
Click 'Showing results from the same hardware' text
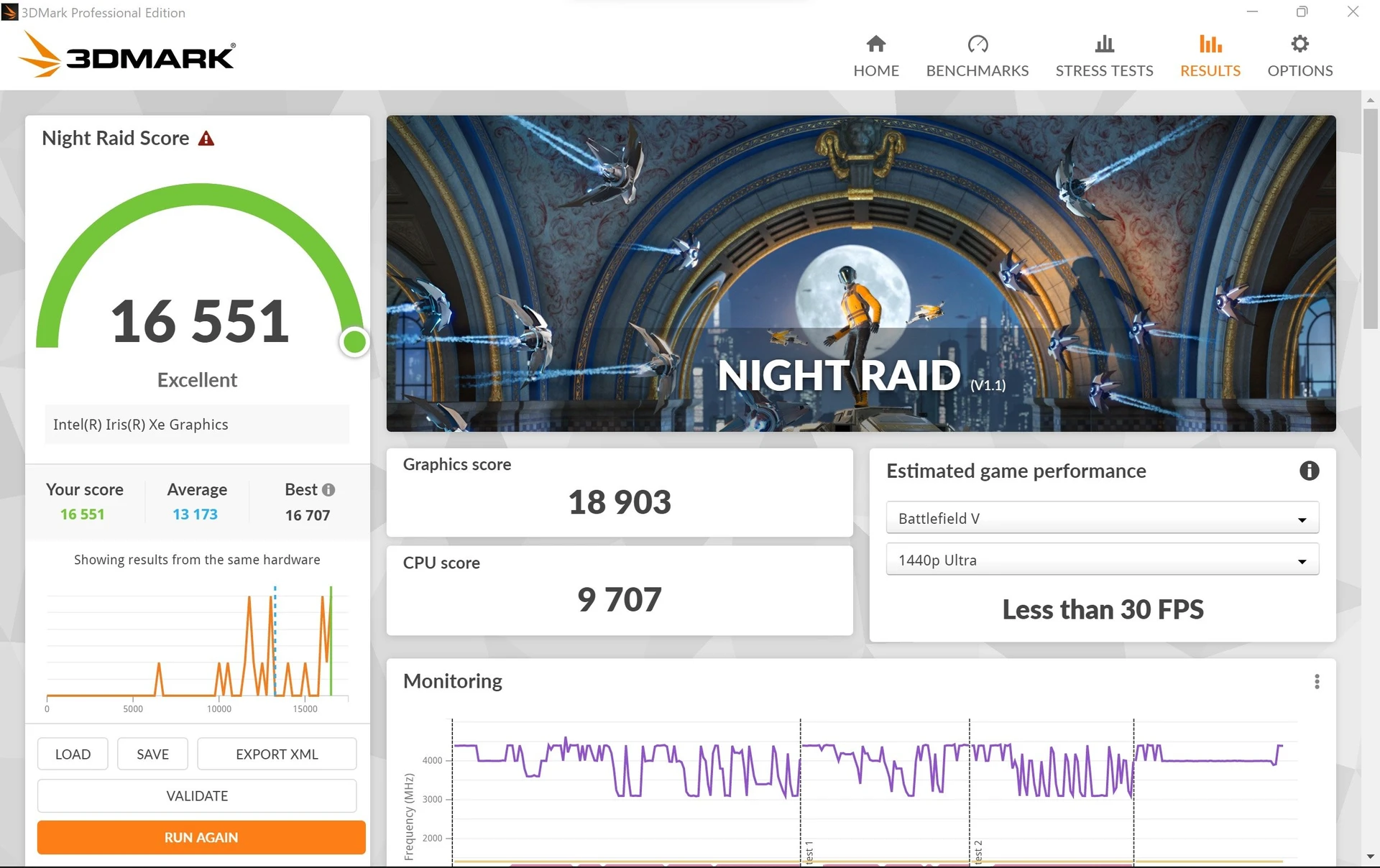pyautogui.click(x=197, y=560)
